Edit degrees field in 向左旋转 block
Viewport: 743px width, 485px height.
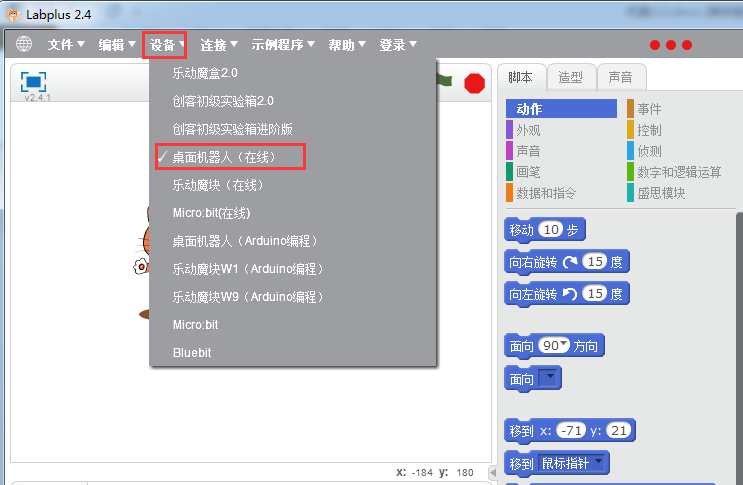coord(595,294)
